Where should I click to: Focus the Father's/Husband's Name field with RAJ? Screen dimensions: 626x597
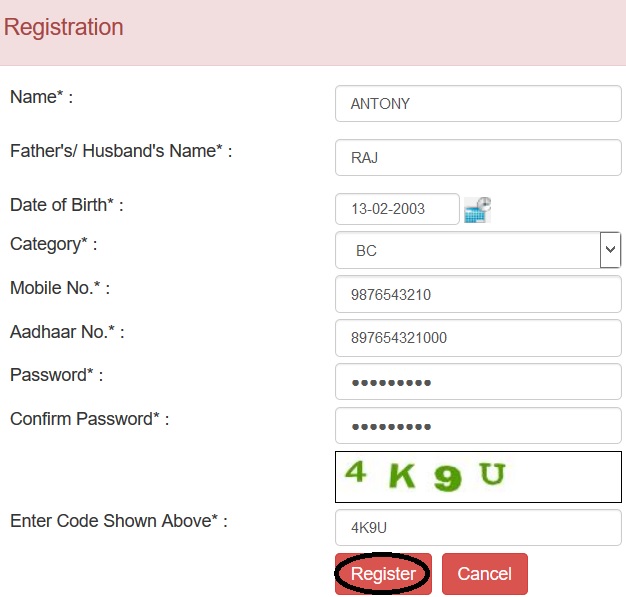[478, 157]
